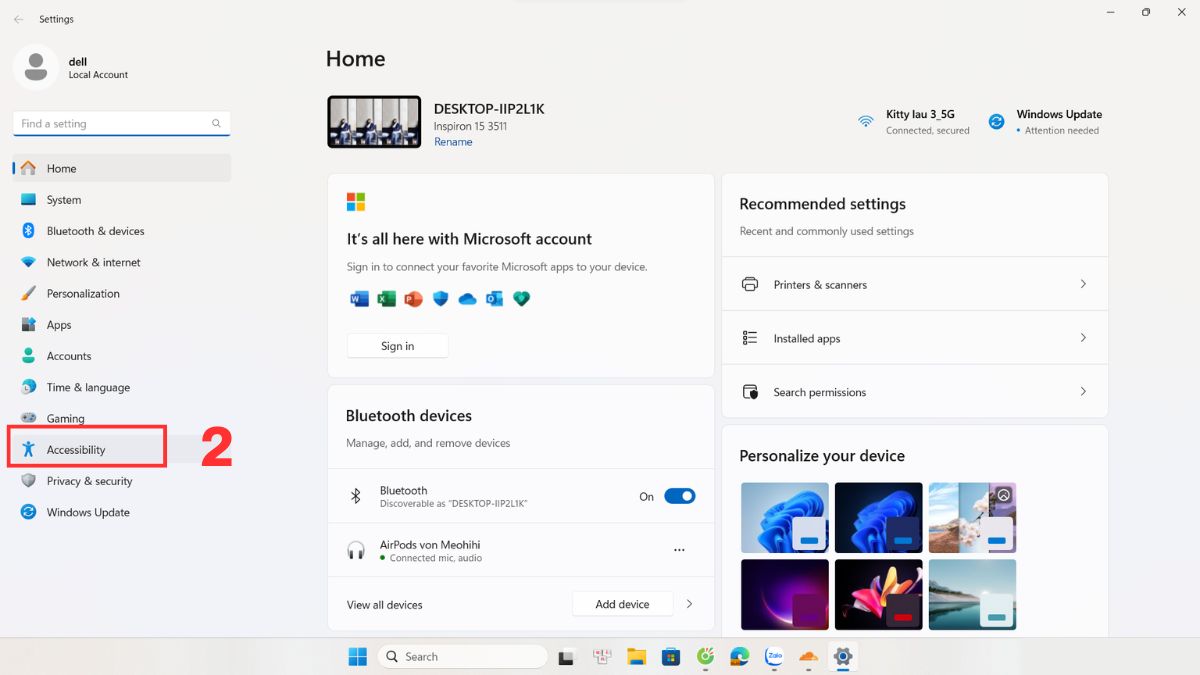Click the Microsoft Edge taskbar icon

tap(739, 657)
